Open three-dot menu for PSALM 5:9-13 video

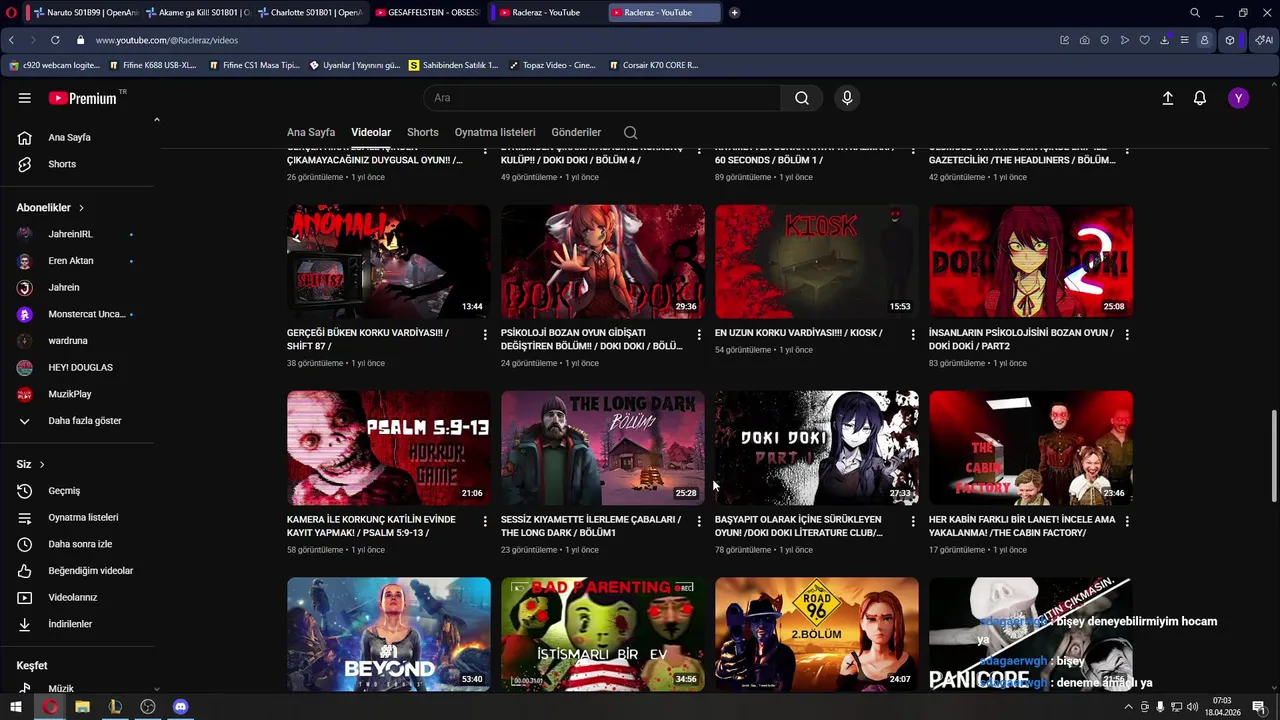[x=485, y=521]
